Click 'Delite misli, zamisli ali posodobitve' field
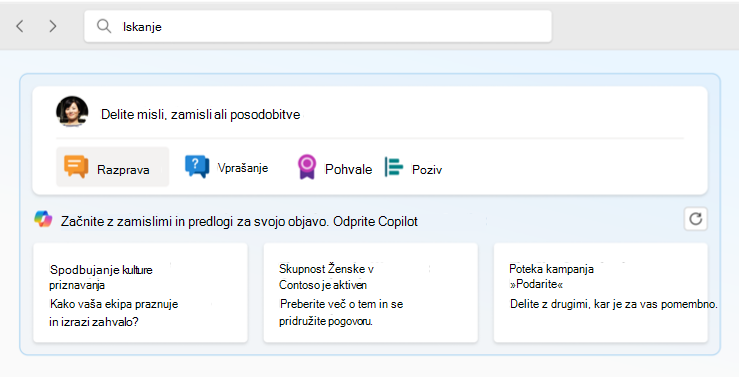The image size is (739, 377). 200,115
